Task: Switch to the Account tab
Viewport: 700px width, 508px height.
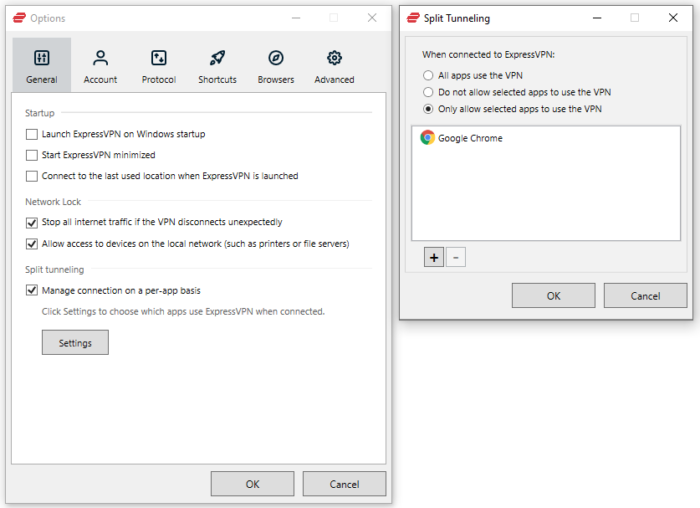Action: pyautogui.click(x=100, y=65)
